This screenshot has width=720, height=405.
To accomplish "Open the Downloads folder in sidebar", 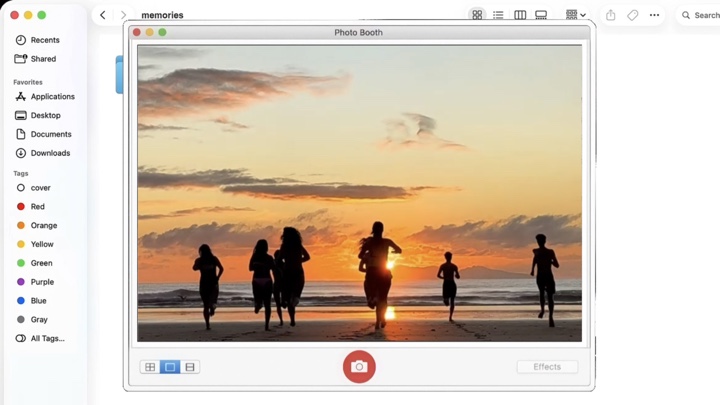I will (50, 153).
